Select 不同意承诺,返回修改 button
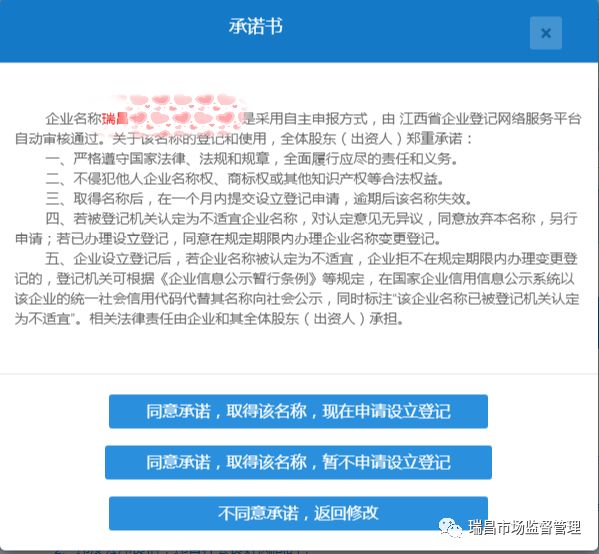Viewport: 599px width, 554px height. [x=298, y=513]
